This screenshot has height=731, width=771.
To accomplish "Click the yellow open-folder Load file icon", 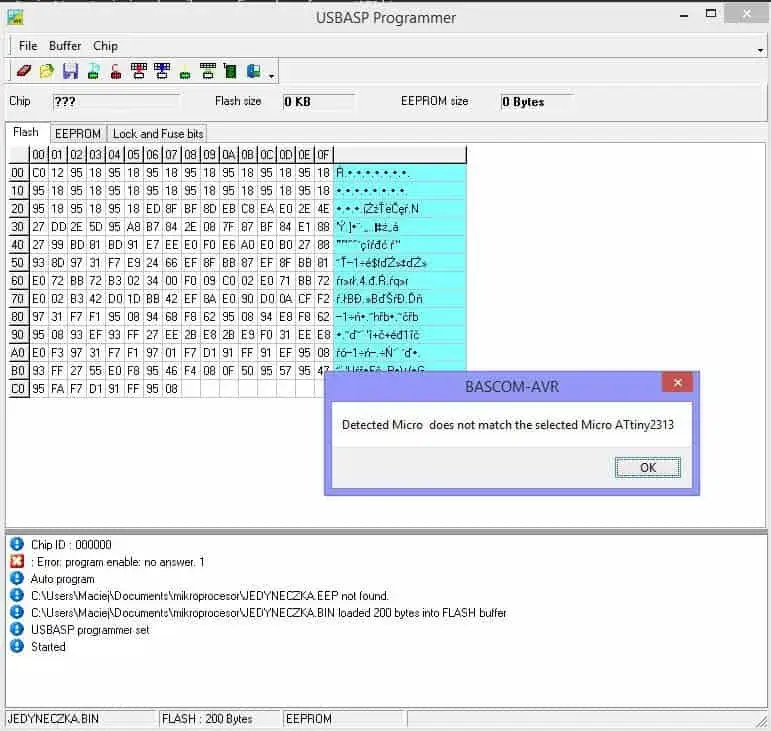I will (x=47, y=71).
